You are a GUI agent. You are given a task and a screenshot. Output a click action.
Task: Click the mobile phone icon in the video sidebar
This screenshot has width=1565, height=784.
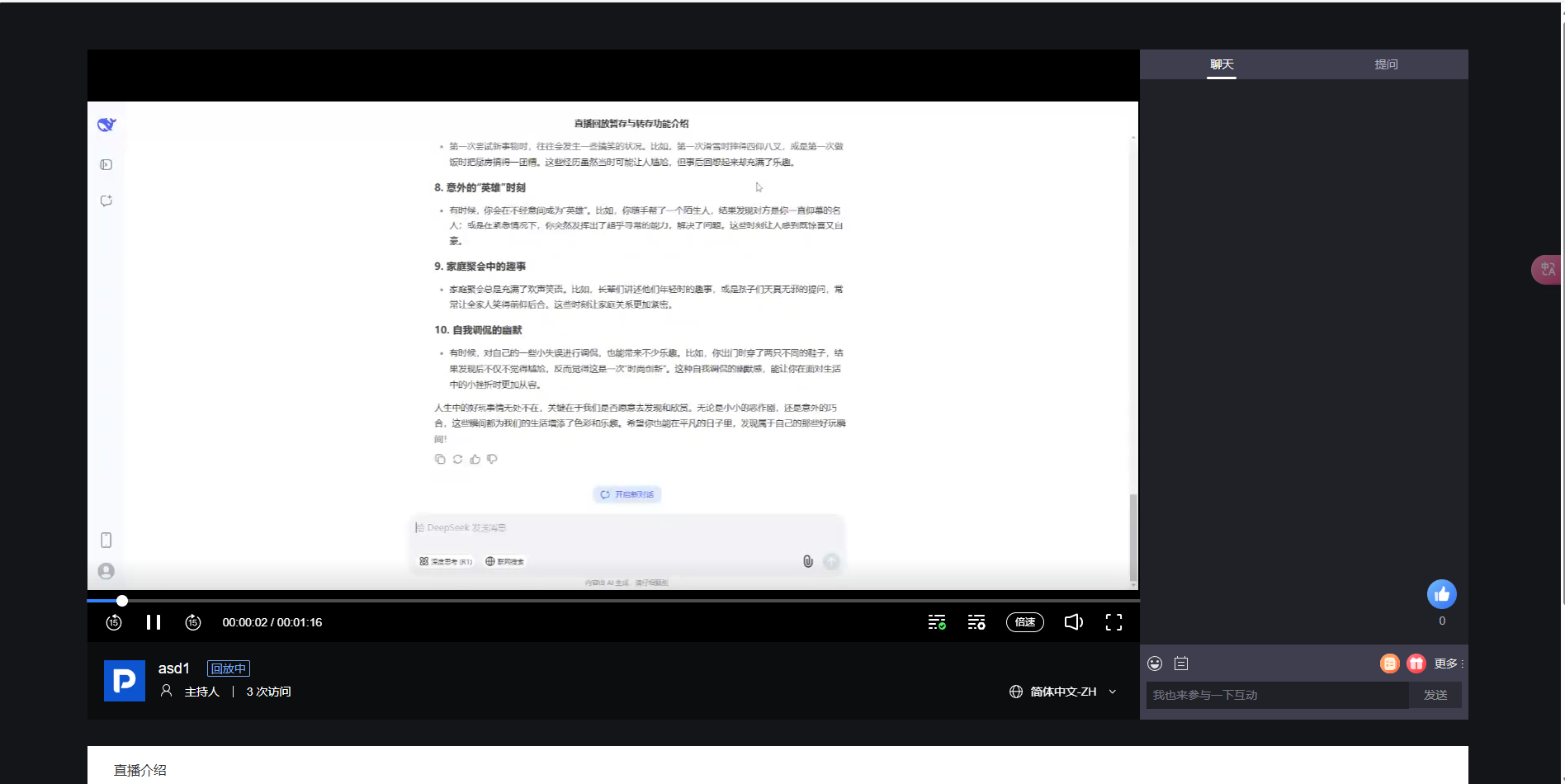tap(106, 540)
